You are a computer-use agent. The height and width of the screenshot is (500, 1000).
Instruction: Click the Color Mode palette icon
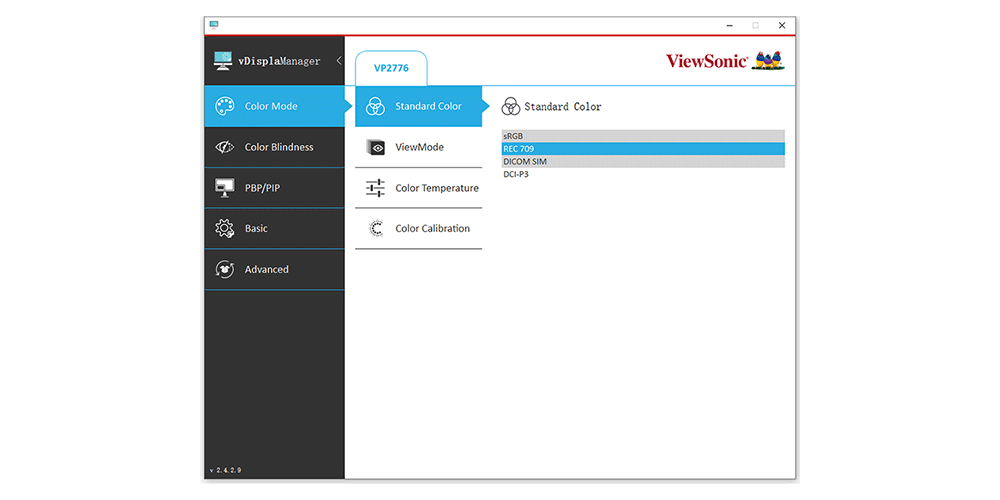[x=224, y=107]
